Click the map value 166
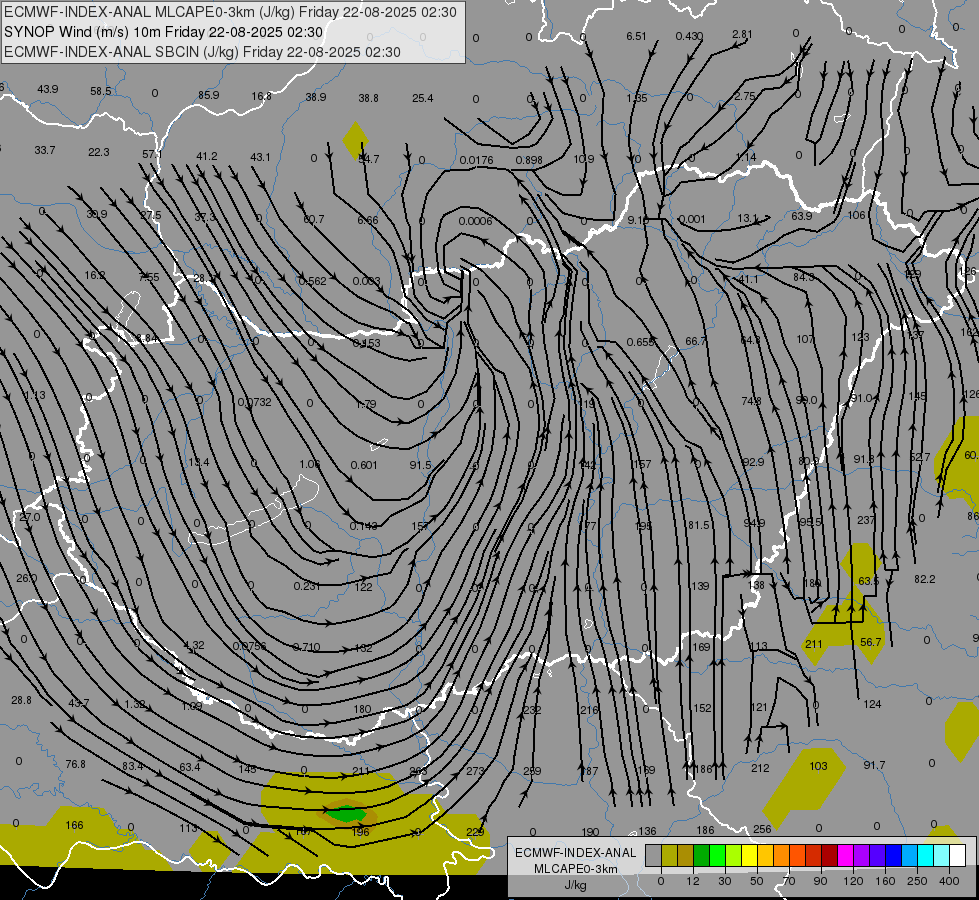Screen dimensions: 979x900 (74, 826)
